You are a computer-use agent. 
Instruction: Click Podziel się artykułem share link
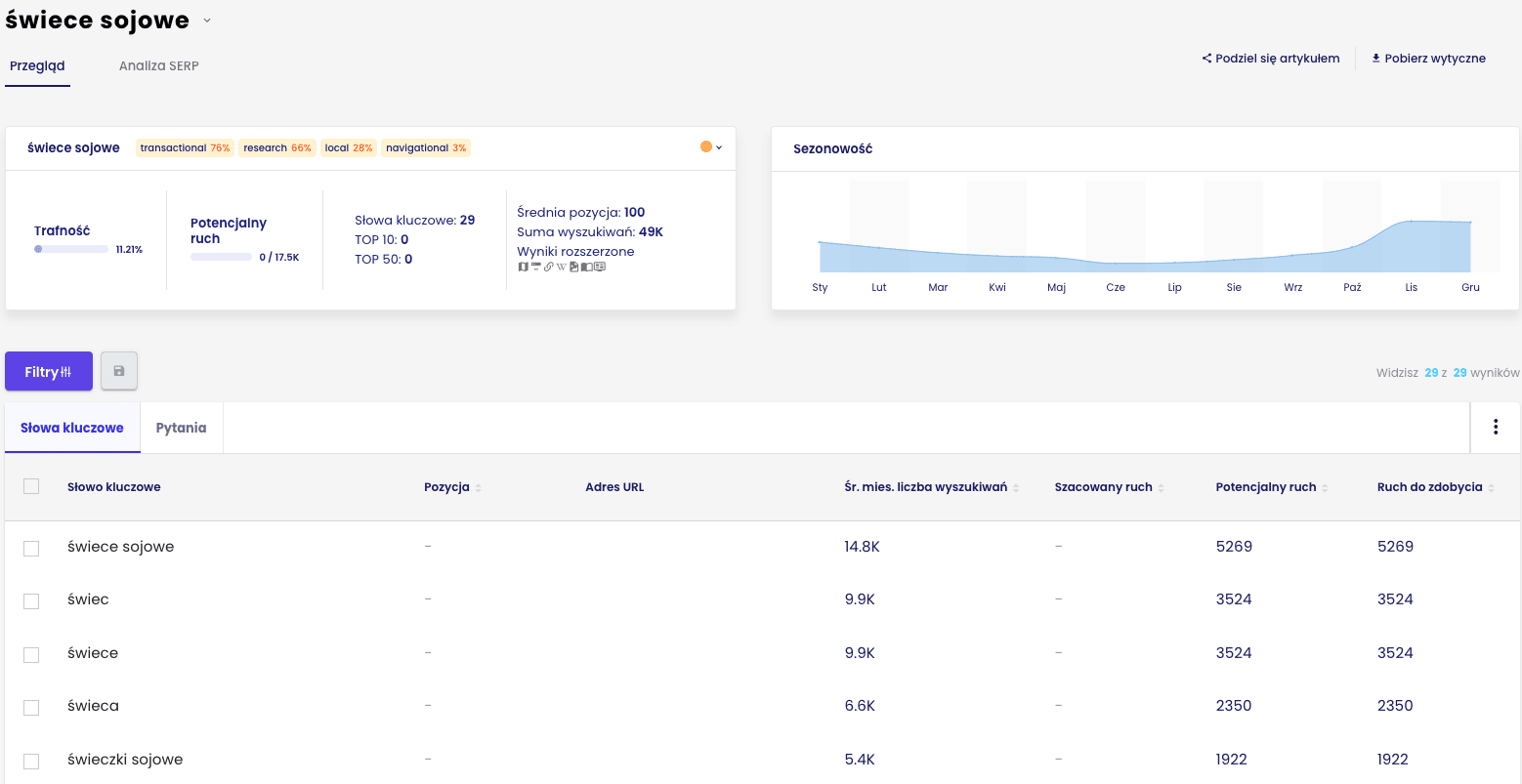coord(1271,59)
